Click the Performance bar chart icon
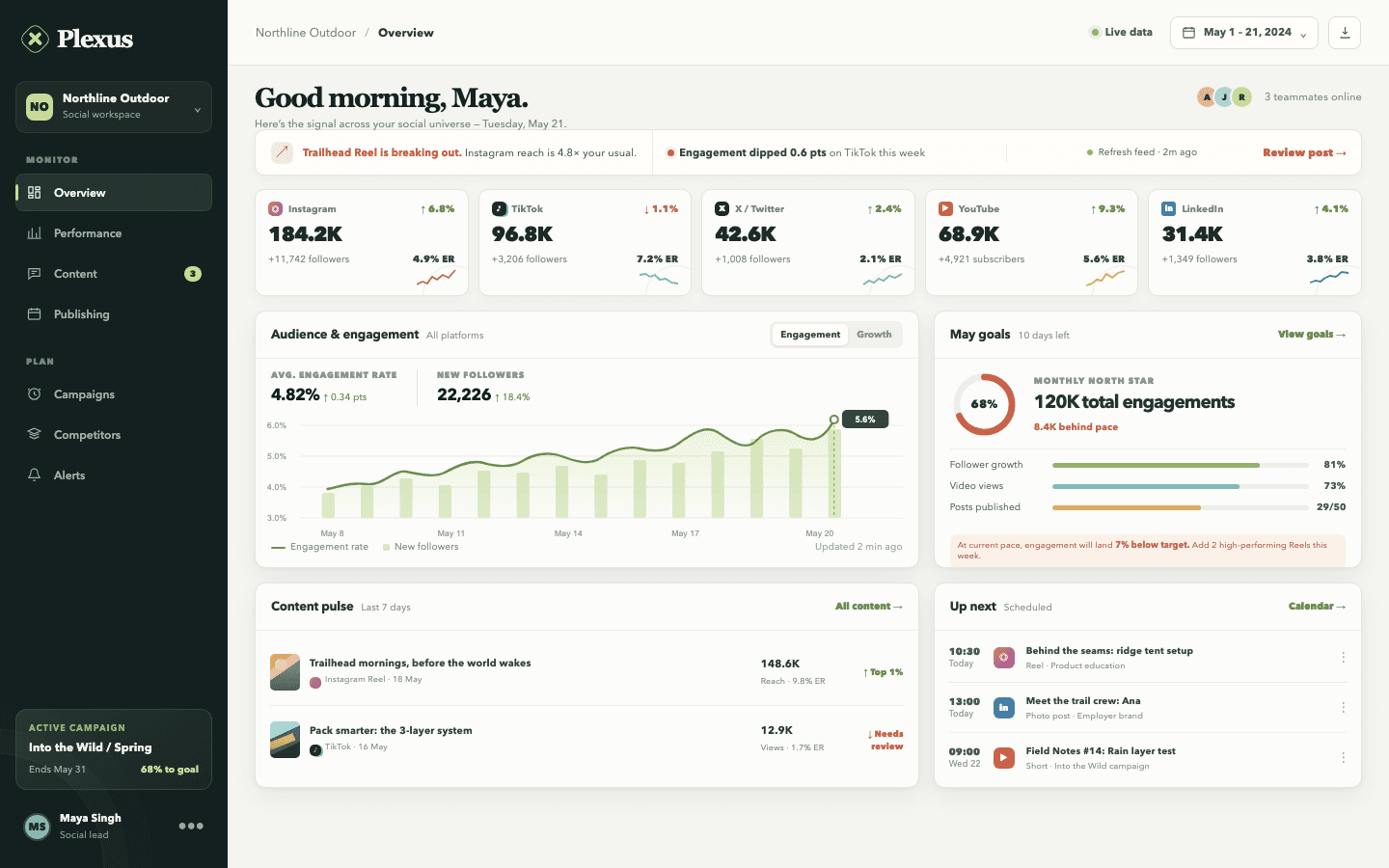Viewport: 1389px width, 868px height. [35, 233]
